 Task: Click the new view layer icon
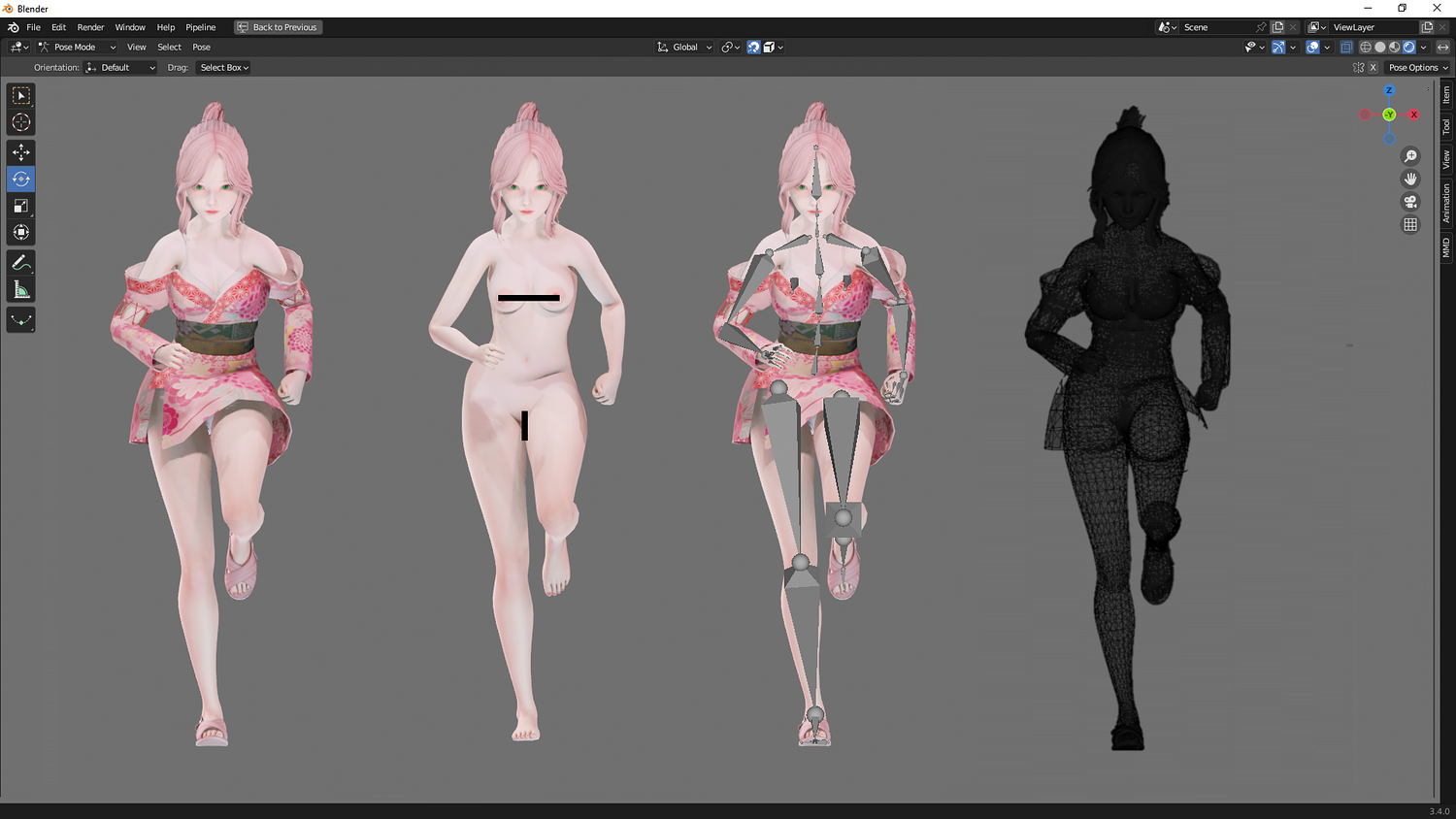pos(1427,27)
